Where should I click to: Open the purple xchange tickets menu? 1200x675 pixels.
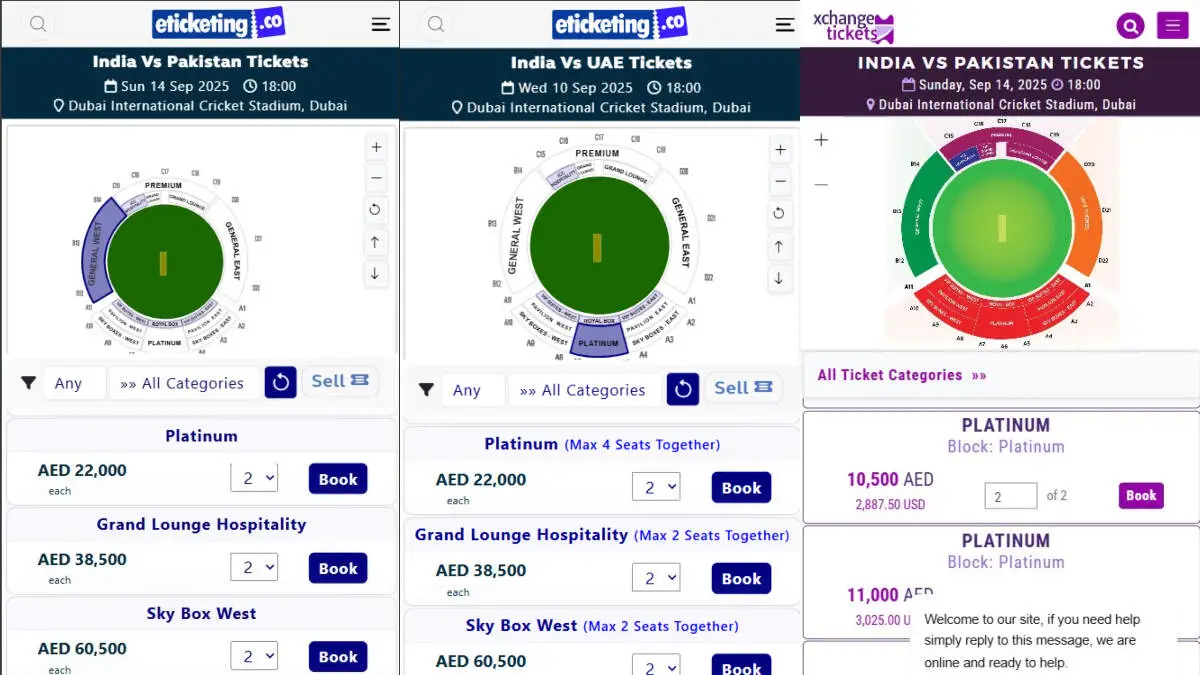tap(1172, 25)
